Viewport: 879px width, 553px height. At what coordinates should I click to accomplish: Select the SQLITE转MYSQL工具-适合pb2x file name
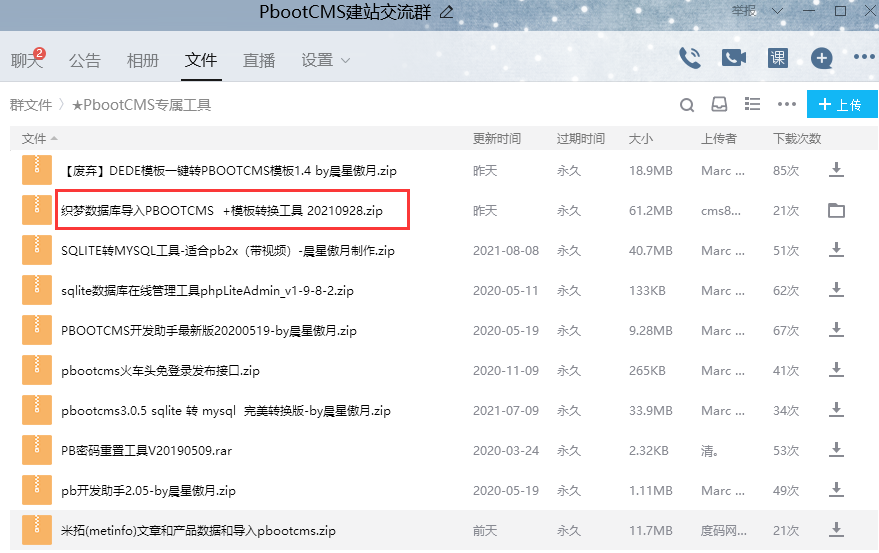[x=228, y=250]
